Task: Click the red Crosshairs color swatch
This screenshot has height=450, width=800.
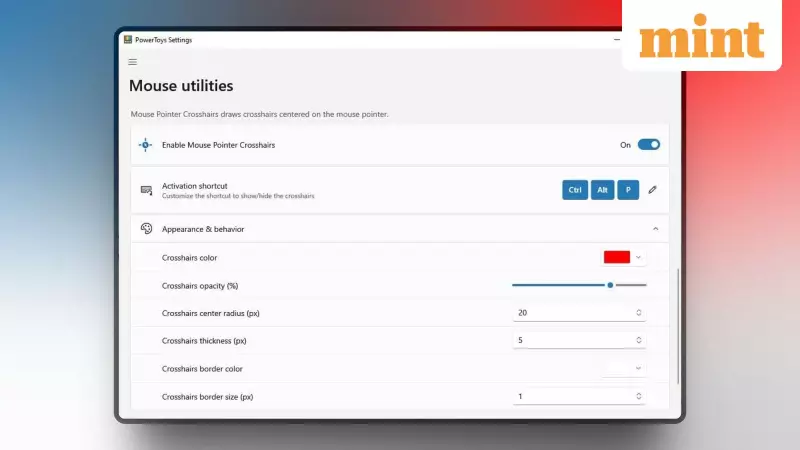Action: (616, 257)
